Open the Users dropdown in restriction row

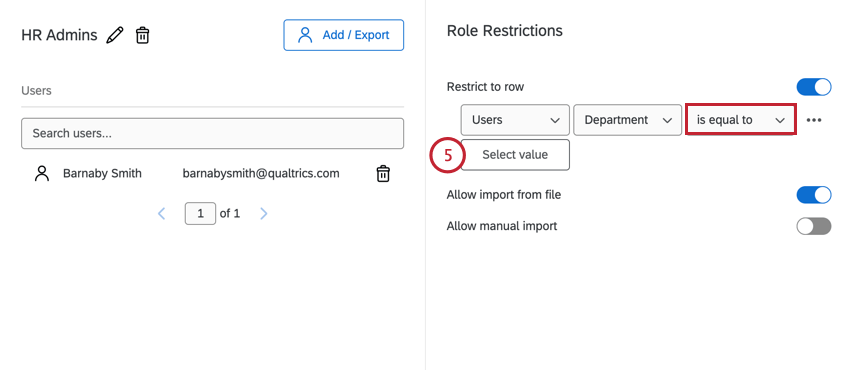click(515, 120)
